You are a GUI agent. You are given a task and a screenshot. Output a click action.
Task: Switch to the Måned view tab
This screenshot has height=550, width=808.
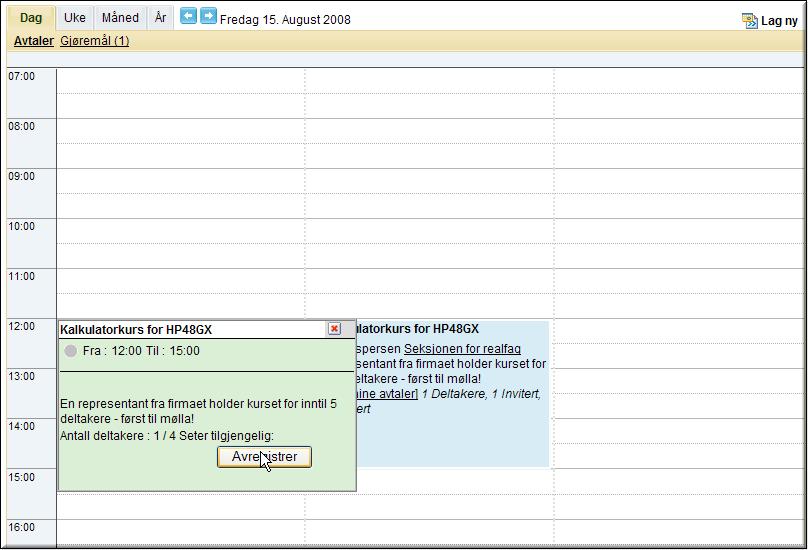(x=120, y=18)
